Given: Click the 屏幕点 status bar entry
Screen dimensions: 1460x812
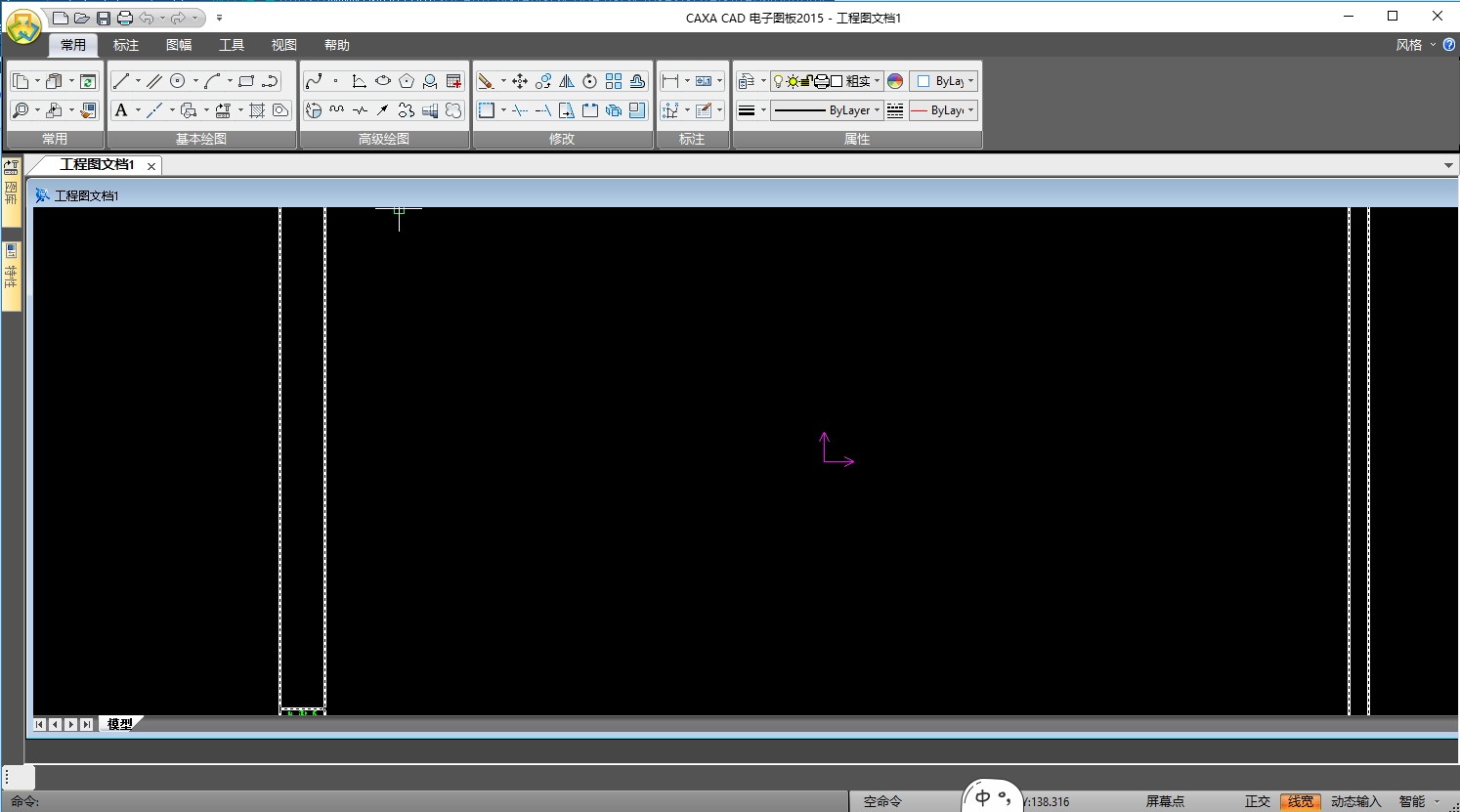Looking at the screenshot, I should click(1165, 801).
